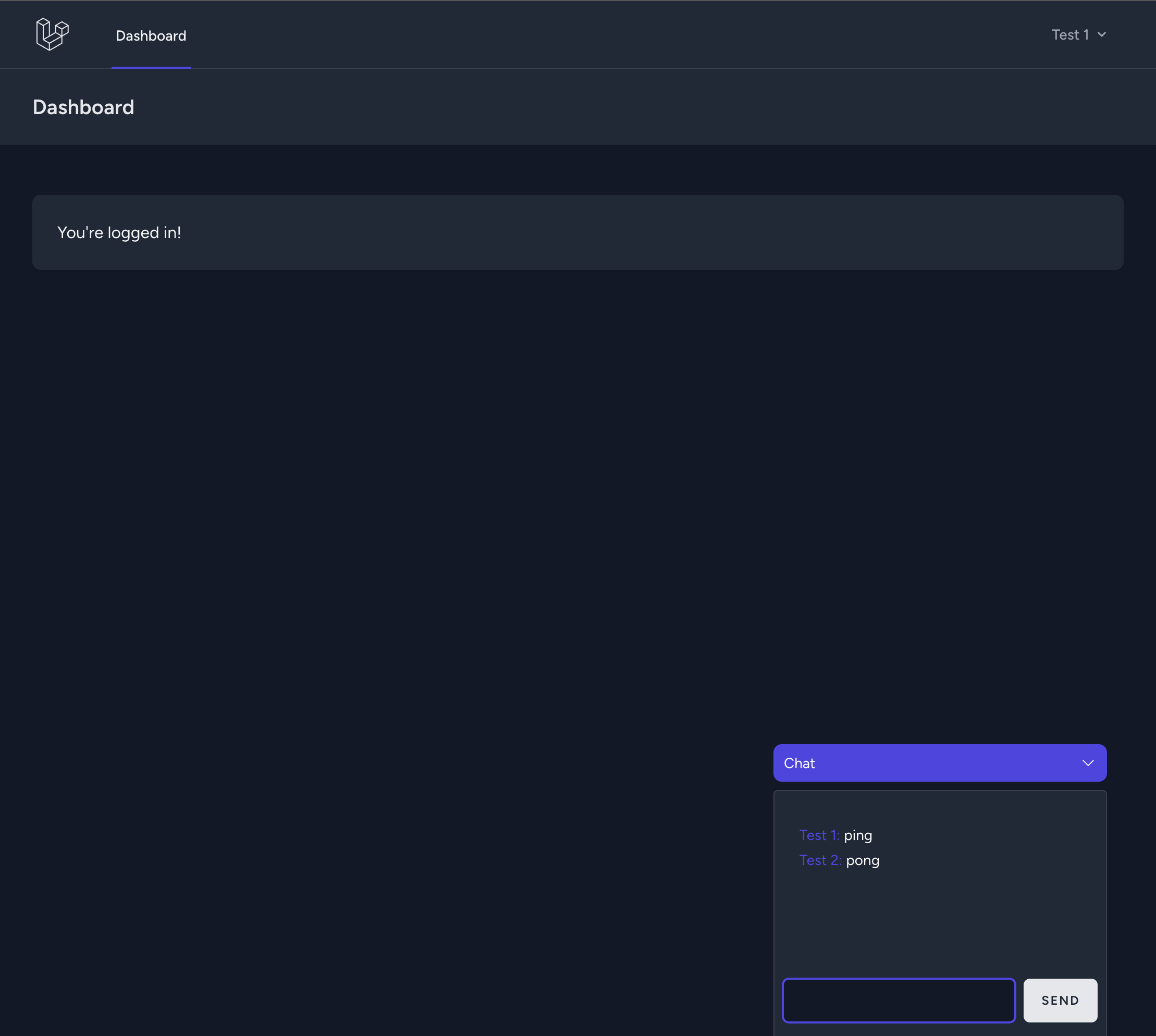Viewport: 1156px width, 1036px height.
Task: Click the Laravel logo icon
Action: pyautogui.click(x=52, y=34)
